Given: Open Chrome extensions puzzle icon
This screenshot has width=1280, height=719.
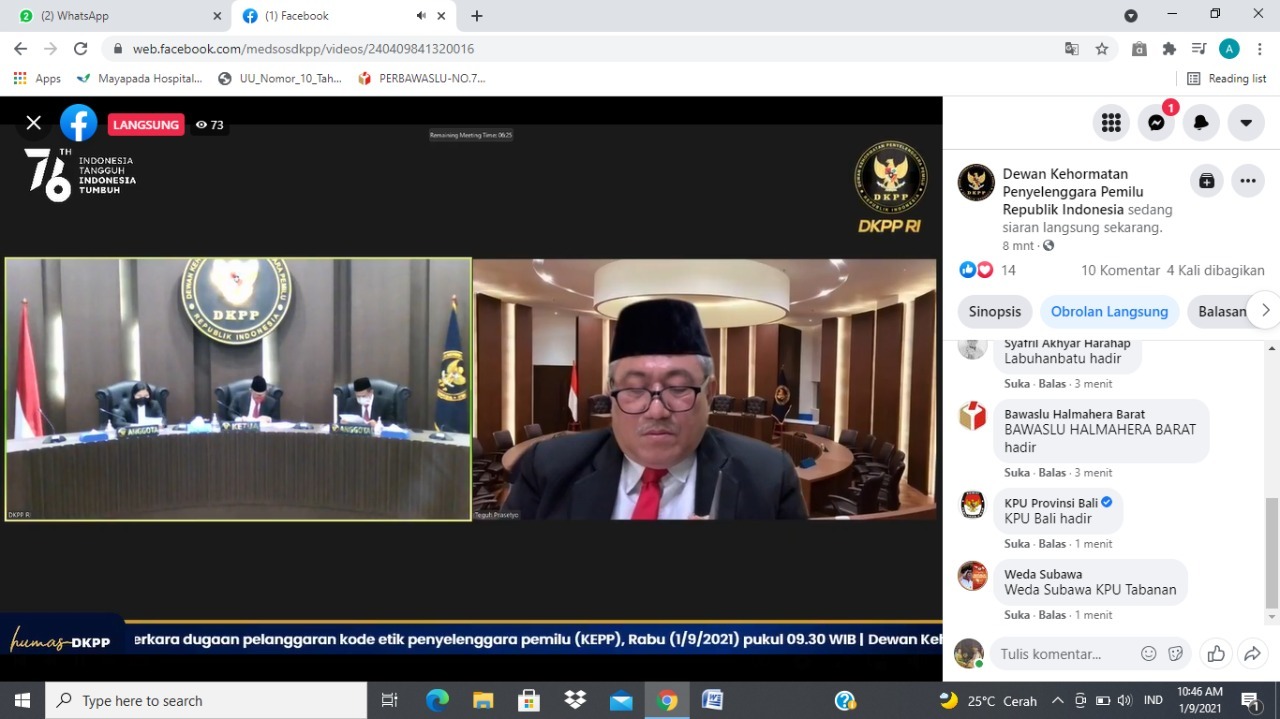Looking at the screenshot, I should (x=1168, y=48).
